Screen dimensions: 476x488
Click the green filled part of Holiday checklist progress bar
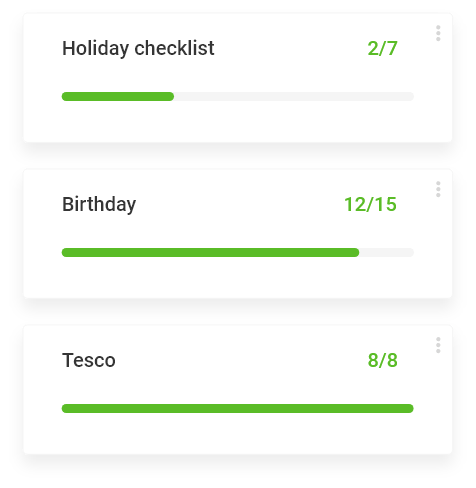(x=118, y=96)
